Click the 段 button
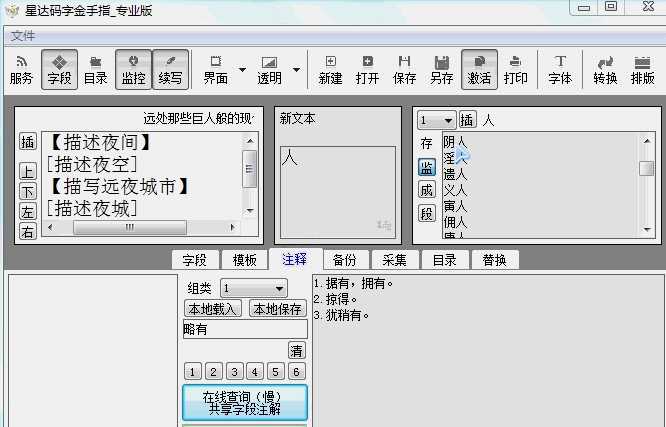The height and width of the screenshot is (427, 666). coord(426,213)
